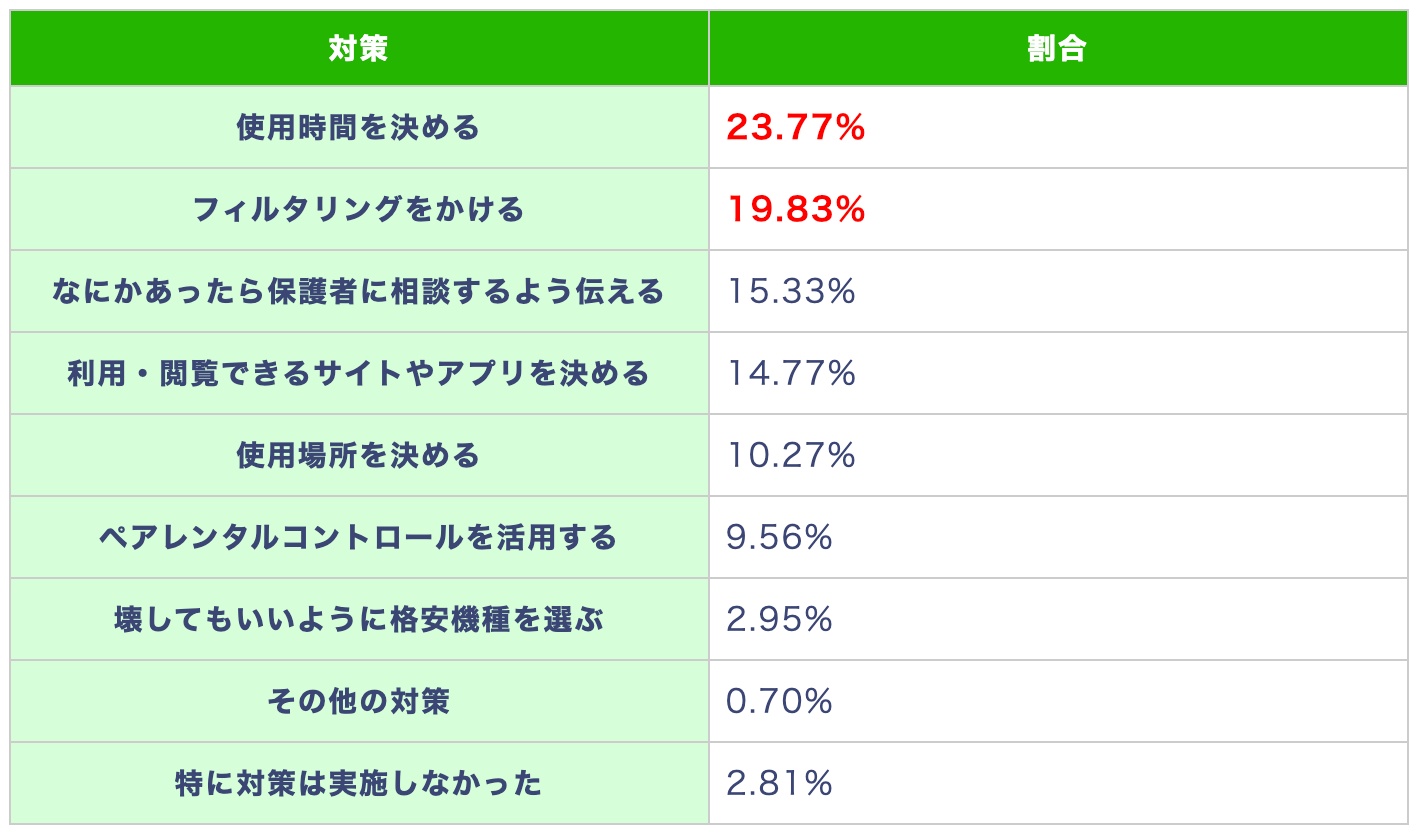Select the フィルタリングをかける cell
The height and width of the screenshot is (834, 1416).
tap(358, 210)
